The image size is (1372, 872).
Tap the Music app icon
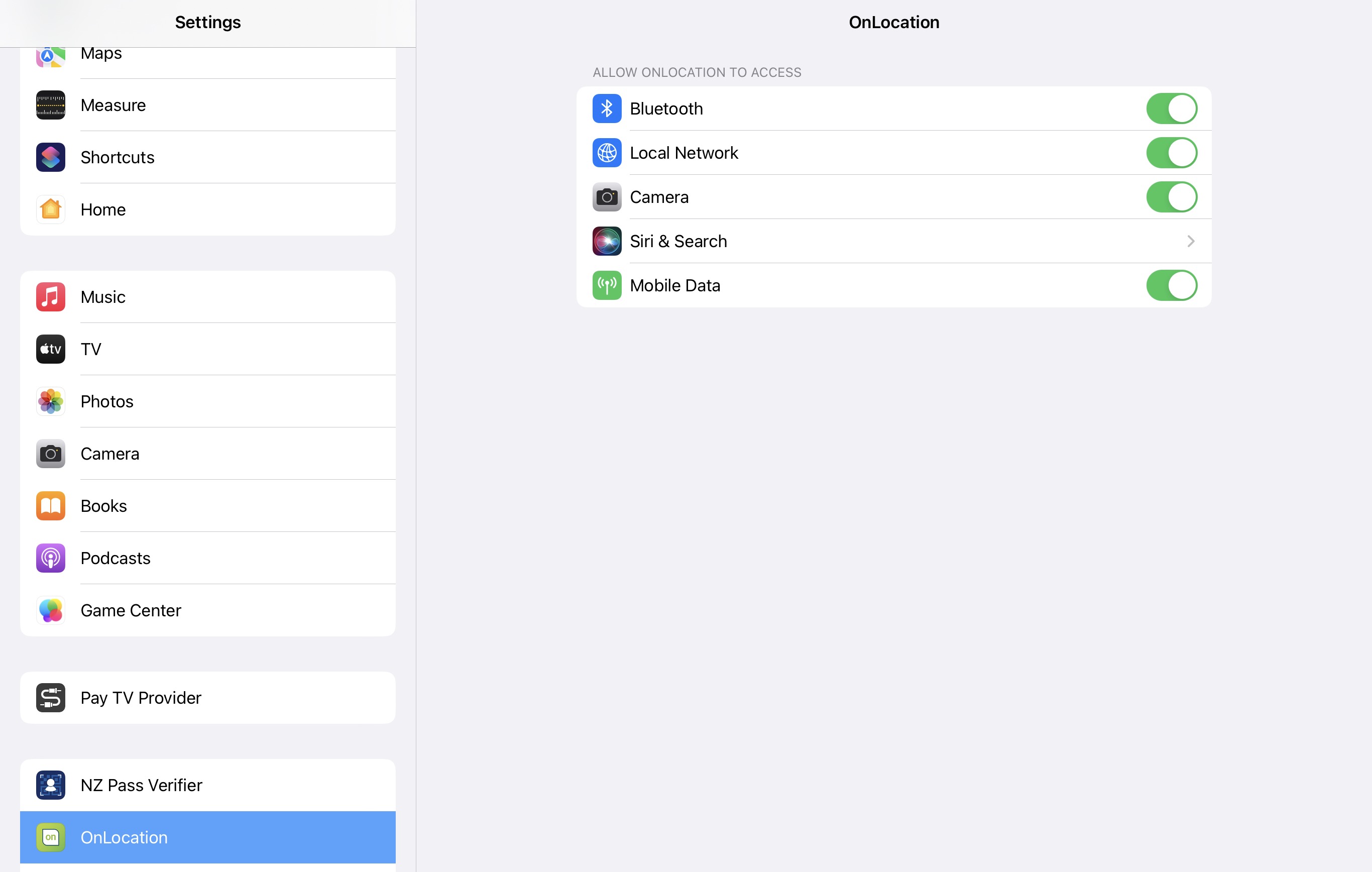pyautogui.click(x=51, y=297)
